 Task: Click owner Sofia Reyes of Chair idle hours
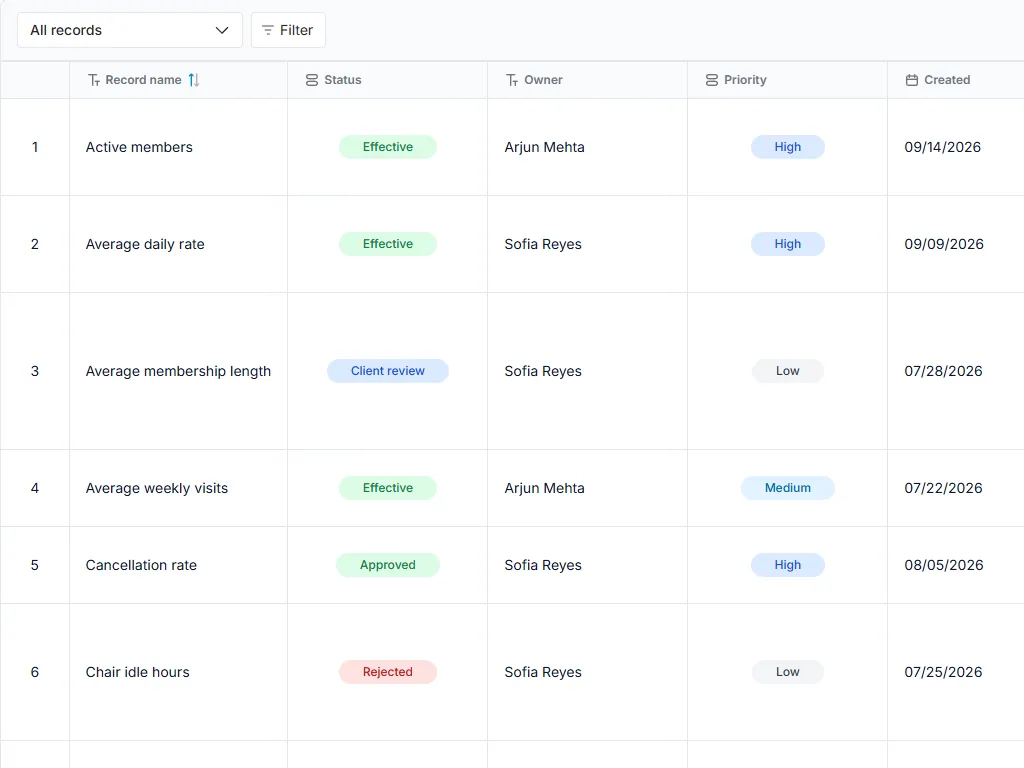(543, 672)
